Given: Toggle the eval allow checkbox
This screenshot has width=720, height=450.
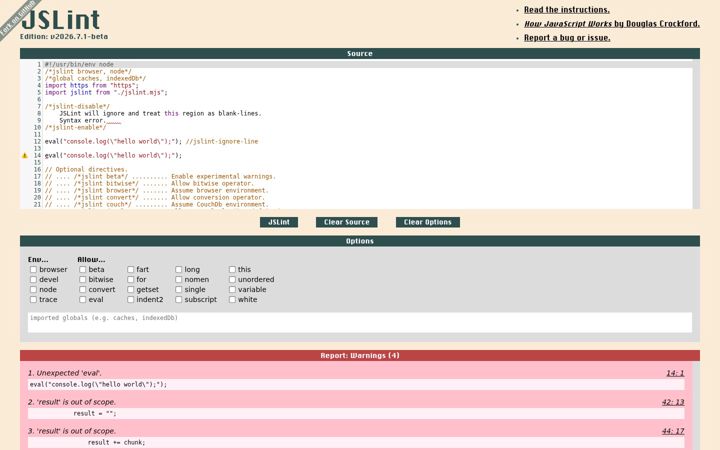Looking at the screenshot, I should 82,299.
